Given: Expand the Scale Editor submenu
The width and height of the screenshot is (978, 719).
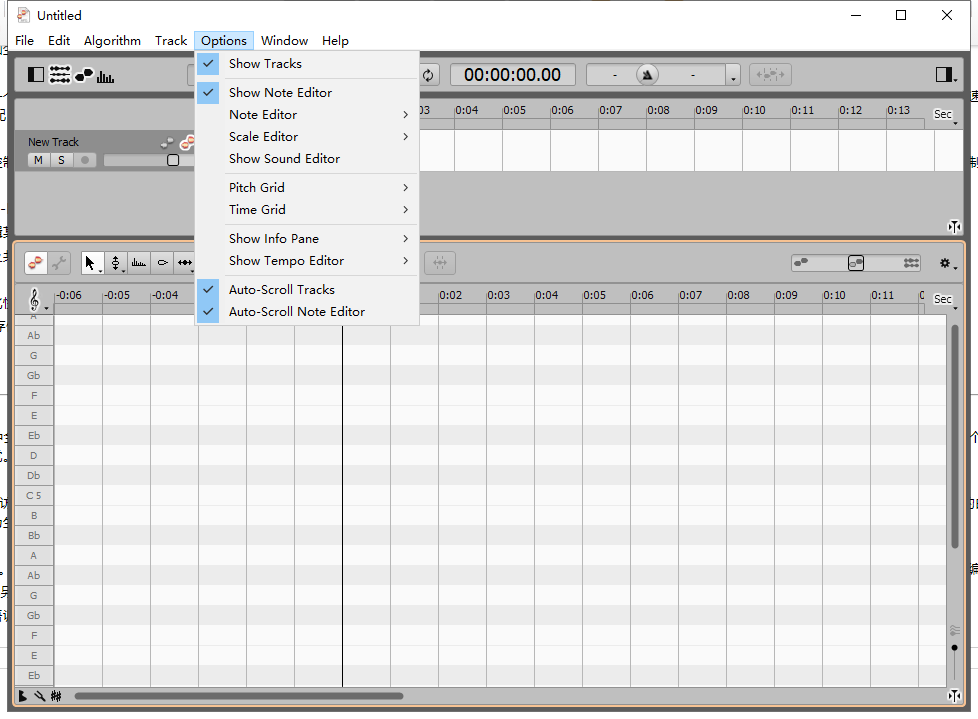Looking at the screenshot, I should coord(307,137).
